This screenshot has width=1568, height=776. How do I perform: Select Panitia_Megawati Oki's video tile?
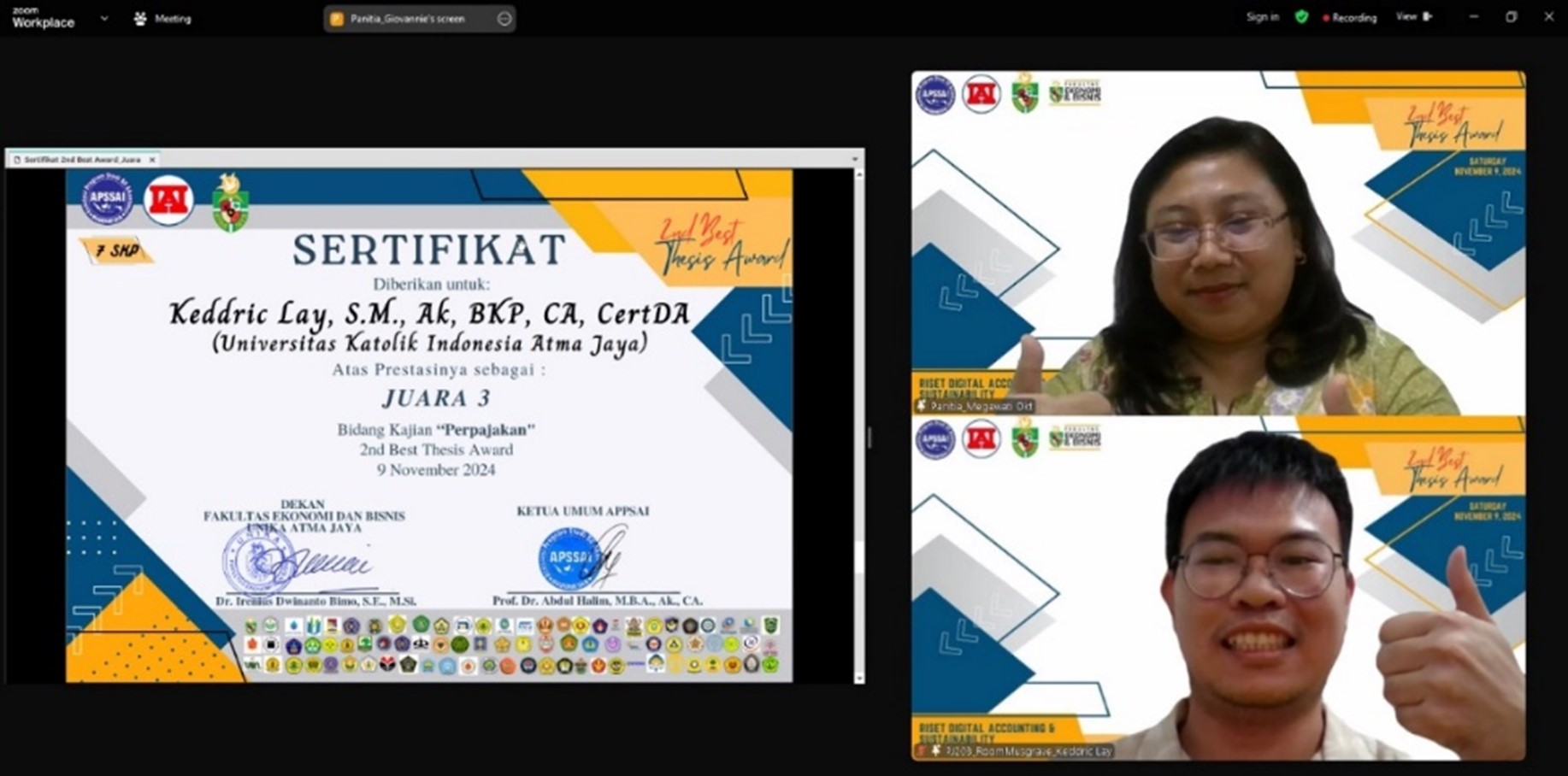coord(1217,243)
